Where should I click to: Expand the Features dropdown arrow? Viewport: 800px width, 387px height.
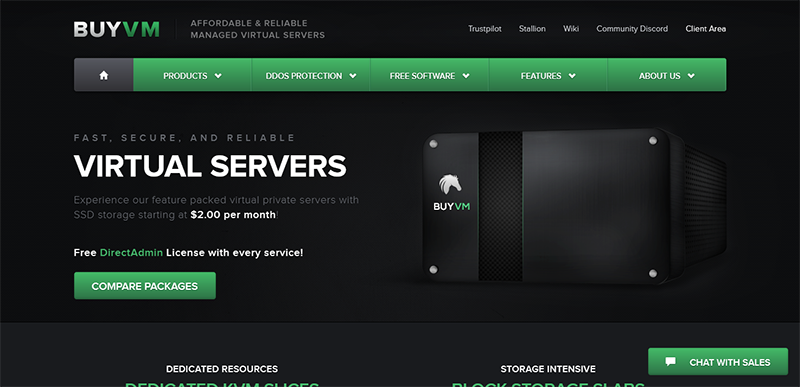pos(572,76)
